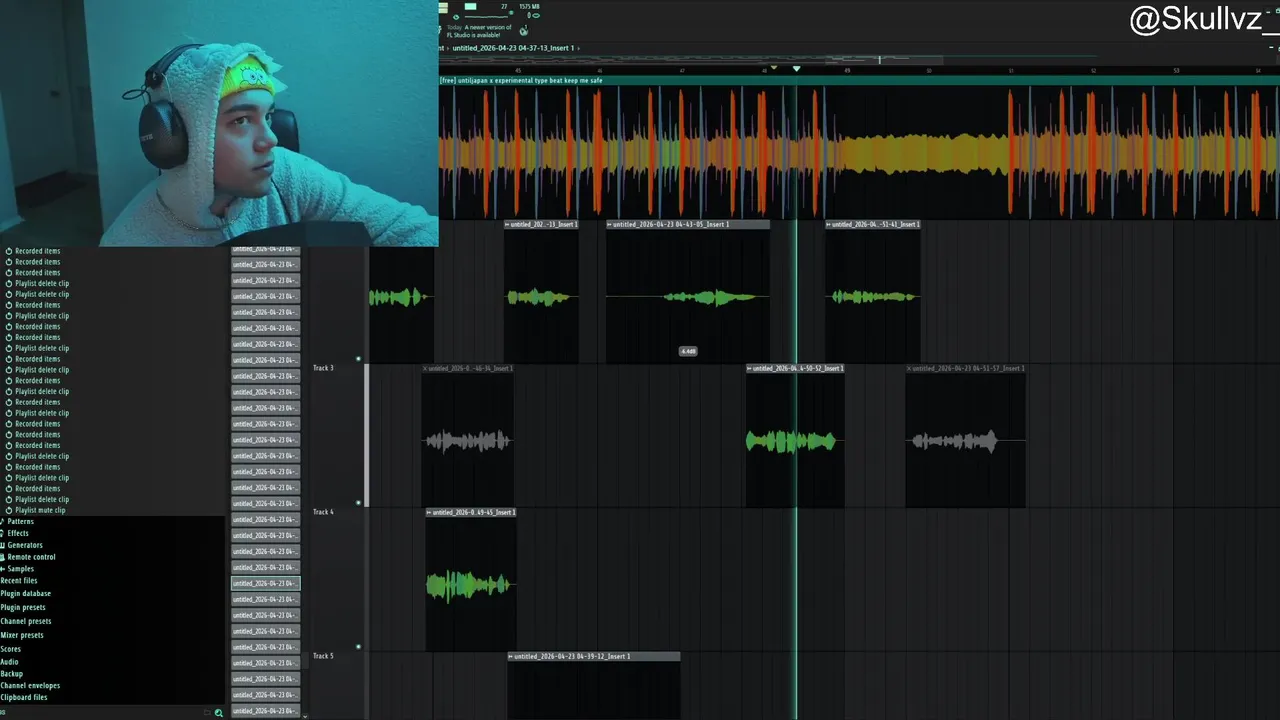The height and width of the screenshot is (720, 1280).
Task: Click bar 51 on the timeline ruler
Action: point(1011,70)
